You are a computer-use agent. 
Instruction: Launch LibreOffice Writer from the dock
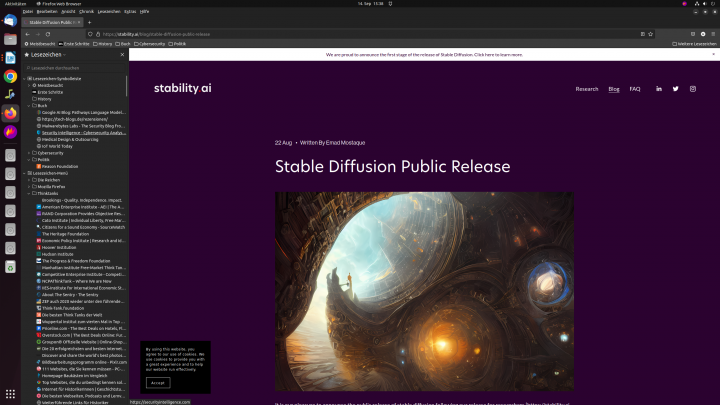pyautogui.click(x=10, y=58)
